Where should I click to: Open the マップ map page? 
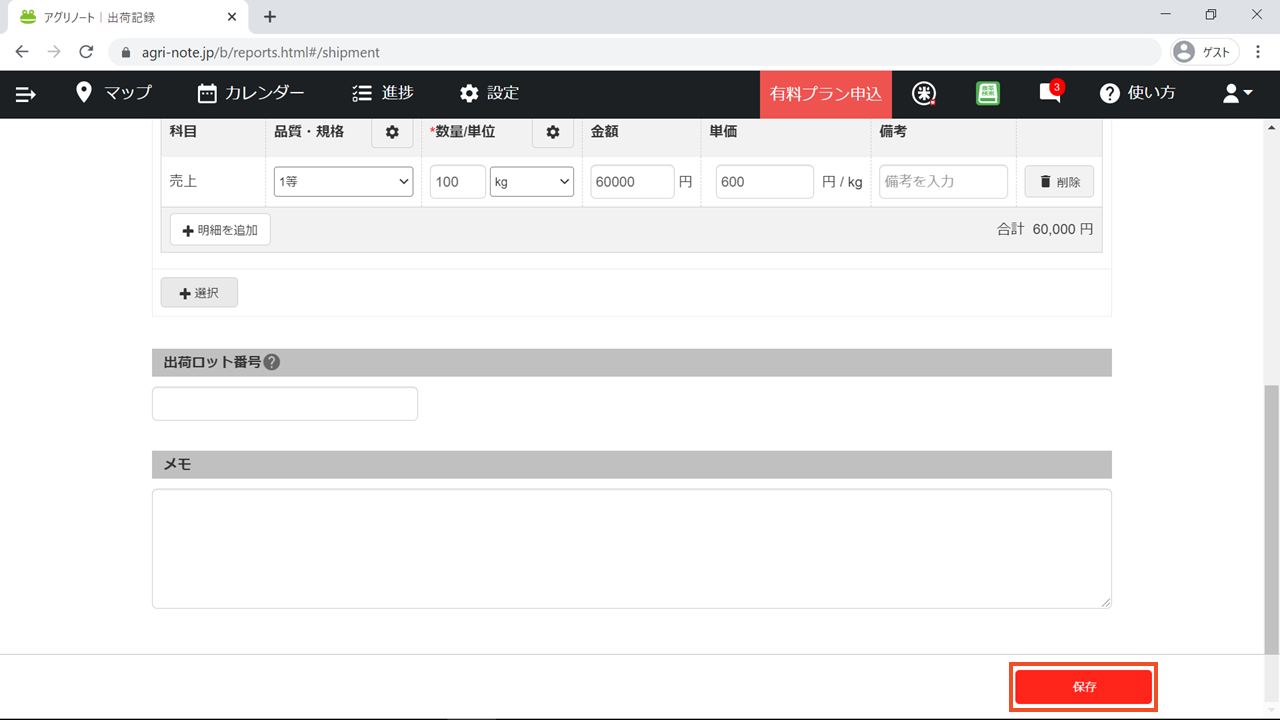point(114,93)
